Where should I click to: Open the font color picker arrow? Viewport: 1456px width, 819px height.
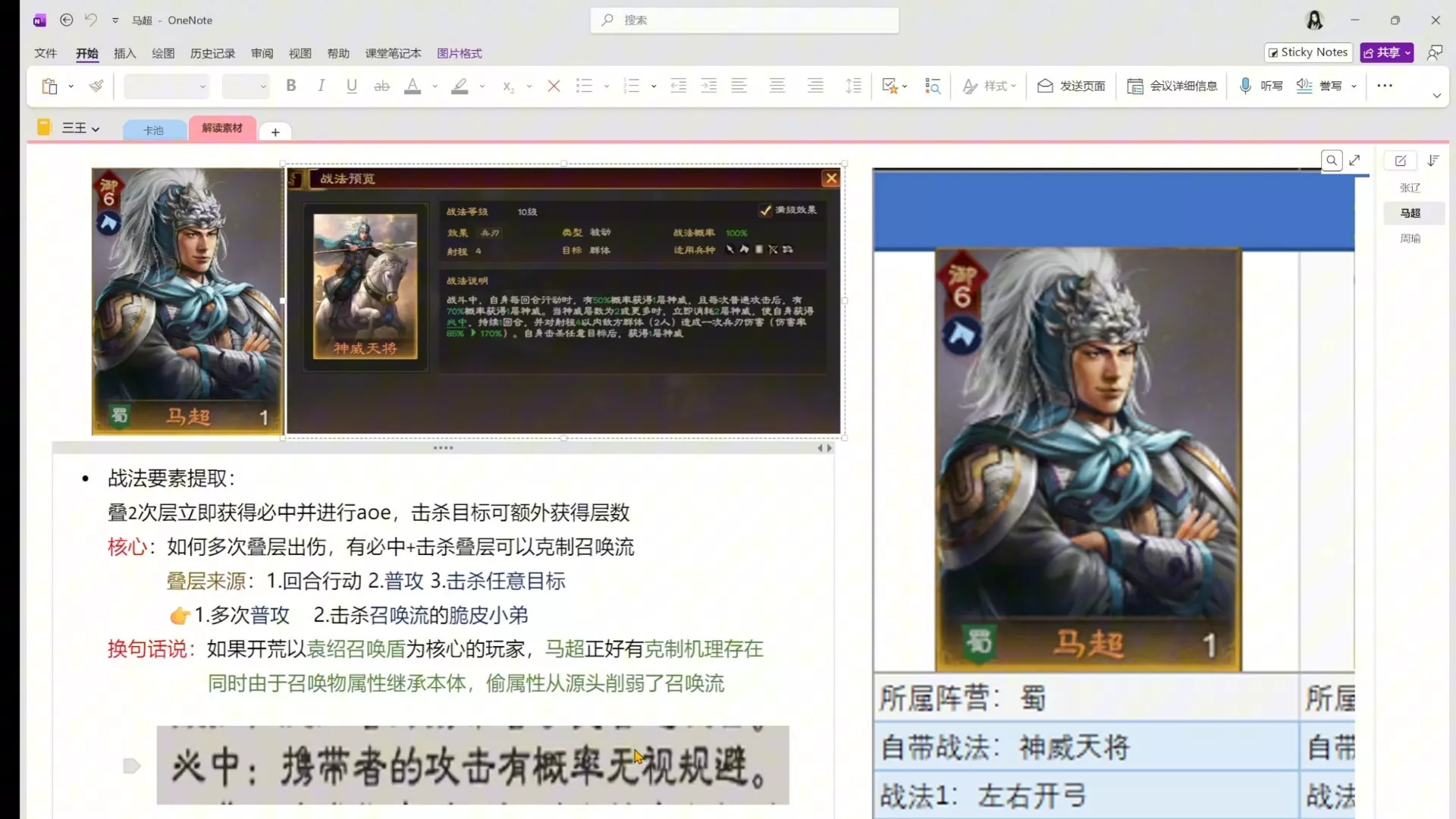(435, 86)
